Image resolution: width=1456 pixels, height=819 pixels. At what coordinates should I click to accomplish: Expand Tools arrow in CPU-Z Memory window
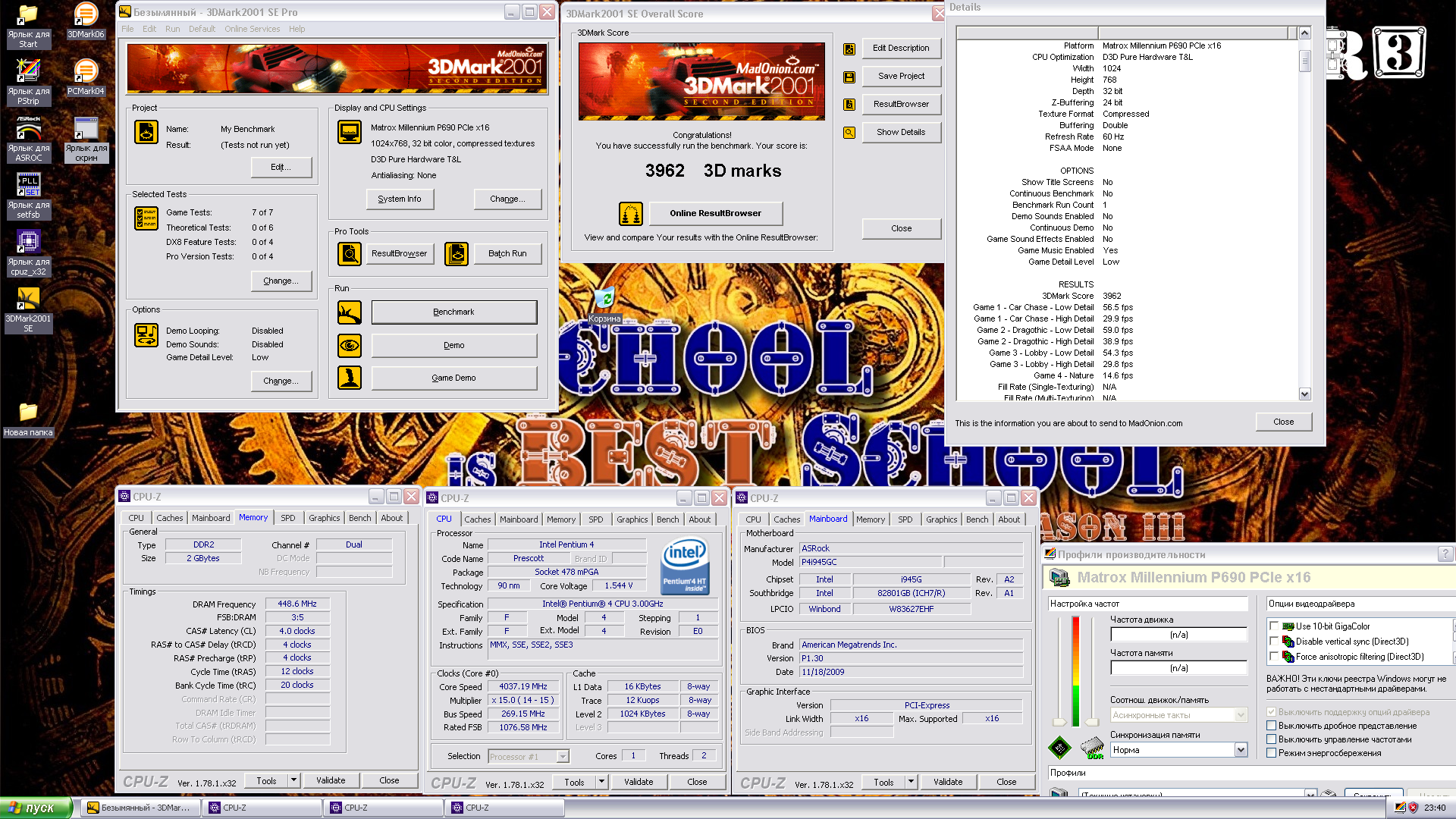[293, 780]
